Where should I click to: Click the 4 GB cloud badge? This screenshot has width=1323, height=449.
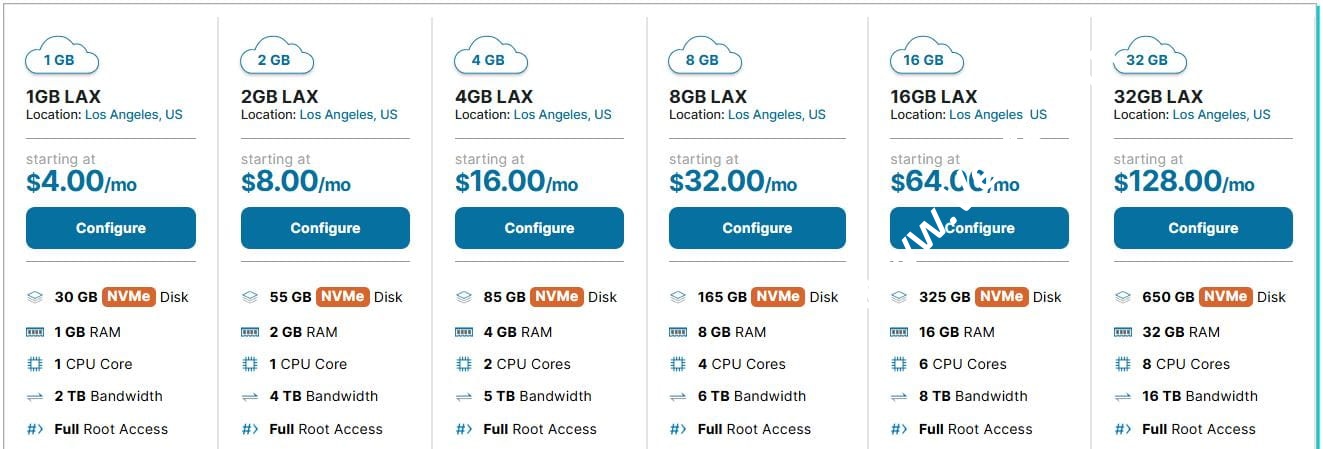point(489,58)
